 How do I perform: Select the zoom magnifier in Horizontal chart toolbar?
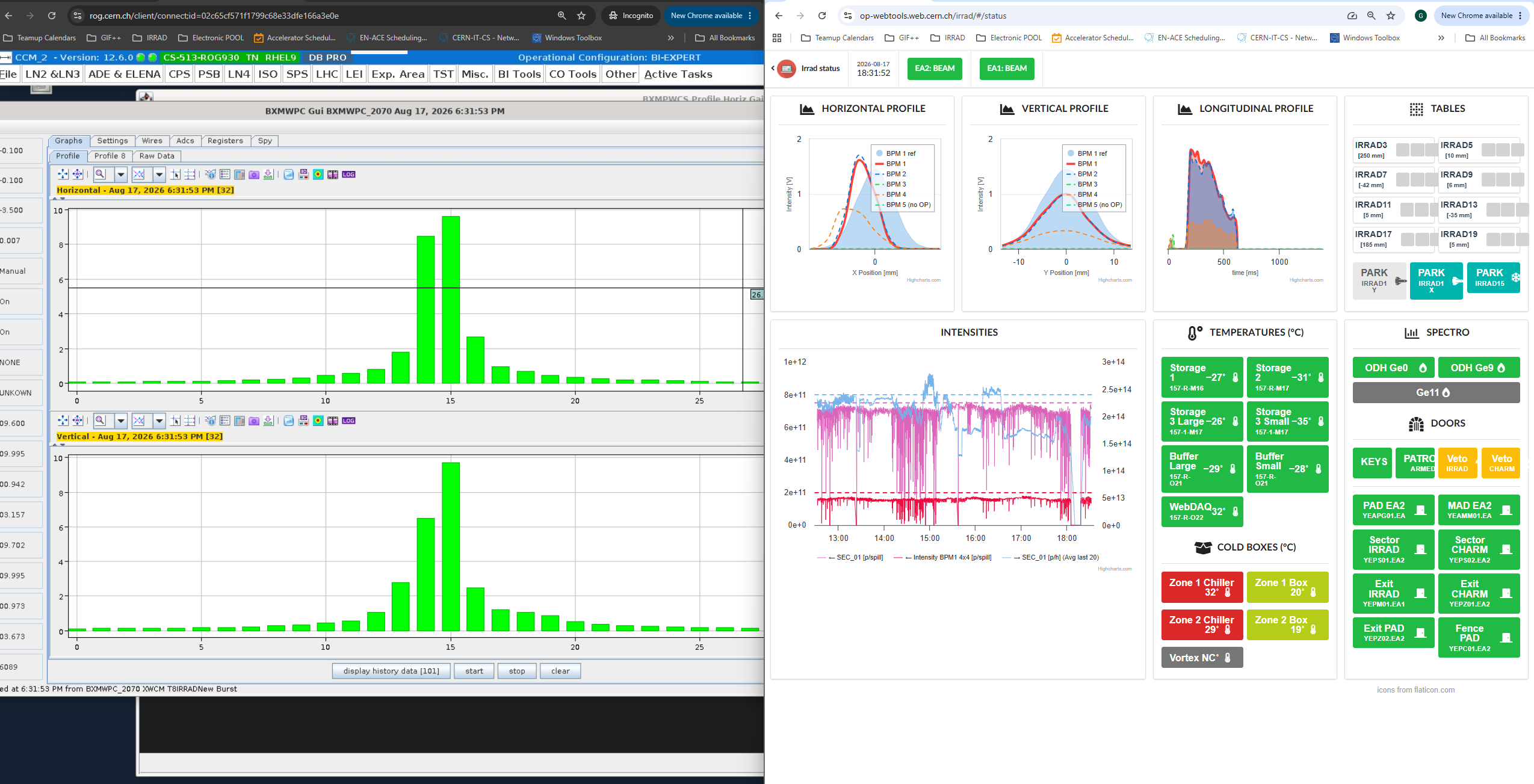(x=101, y=174)
